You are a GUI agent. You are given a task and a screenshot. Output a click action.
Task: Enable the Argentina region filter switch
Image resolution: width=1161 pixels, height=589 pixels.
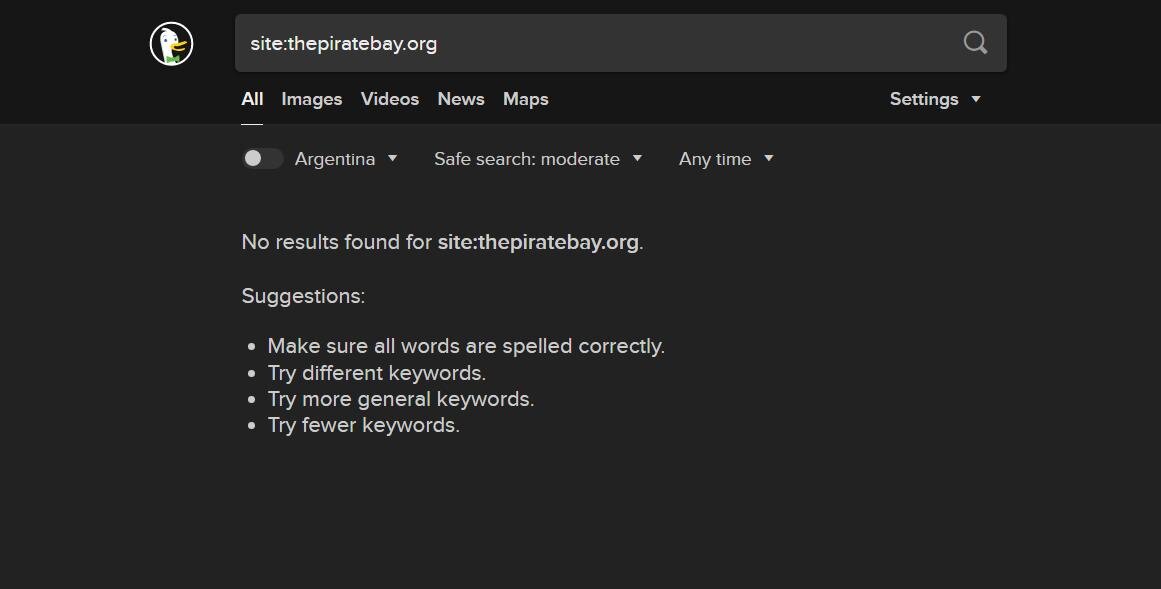pos(262,158)
